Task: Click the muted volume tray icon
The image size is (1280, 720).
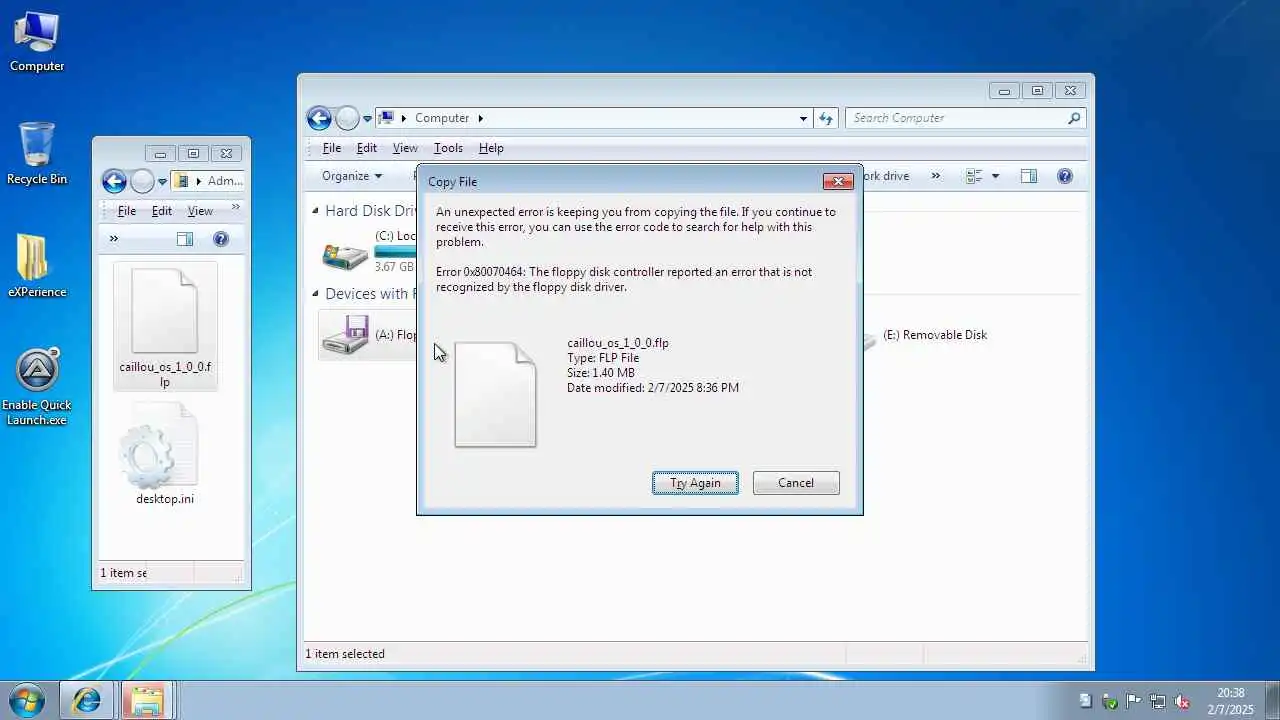Action: [1182, 701]
